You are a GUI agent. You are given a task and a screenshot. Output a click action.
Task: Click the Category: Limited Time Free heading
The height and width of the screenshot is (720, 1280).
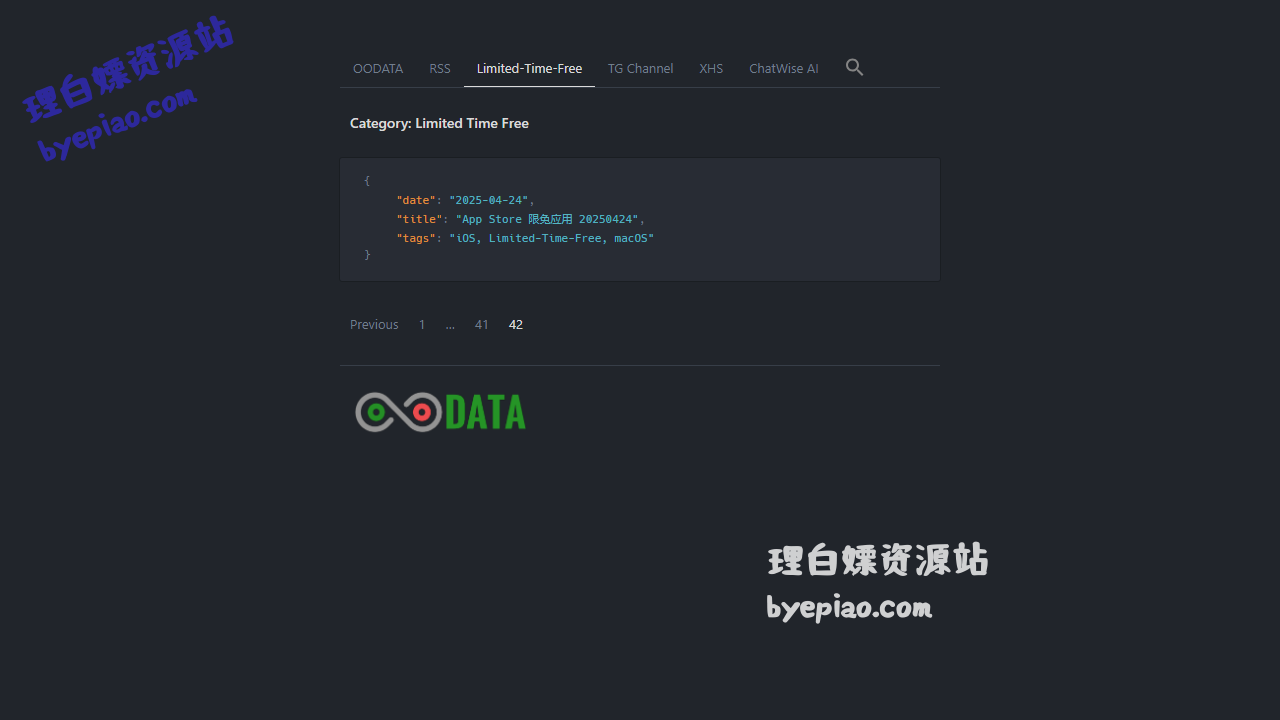tap(439, 123)
